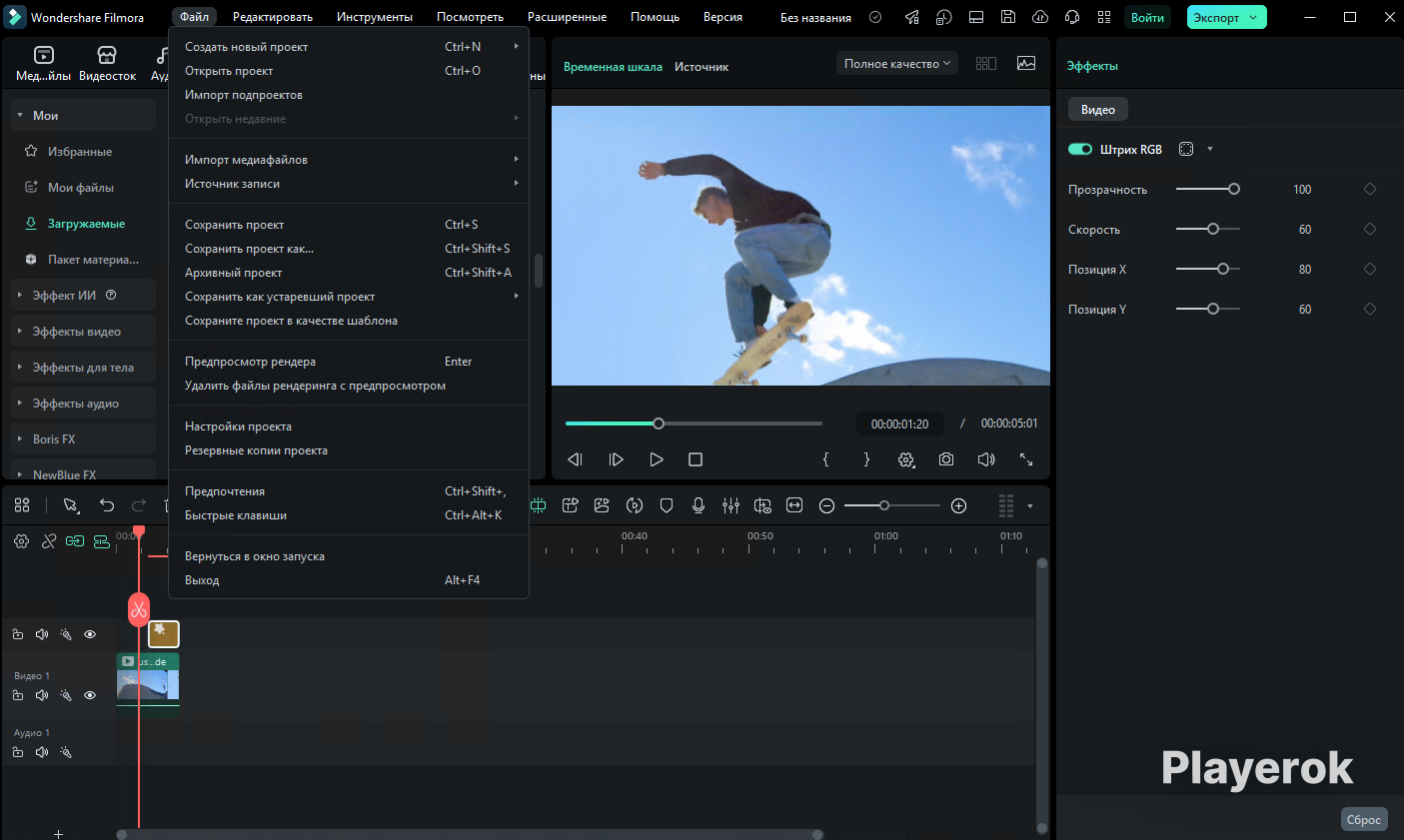Open dropdown arrow next to Штрих RGB
The height and width of the screenshot is (840, 1404).
click(x=1210, y=149)
